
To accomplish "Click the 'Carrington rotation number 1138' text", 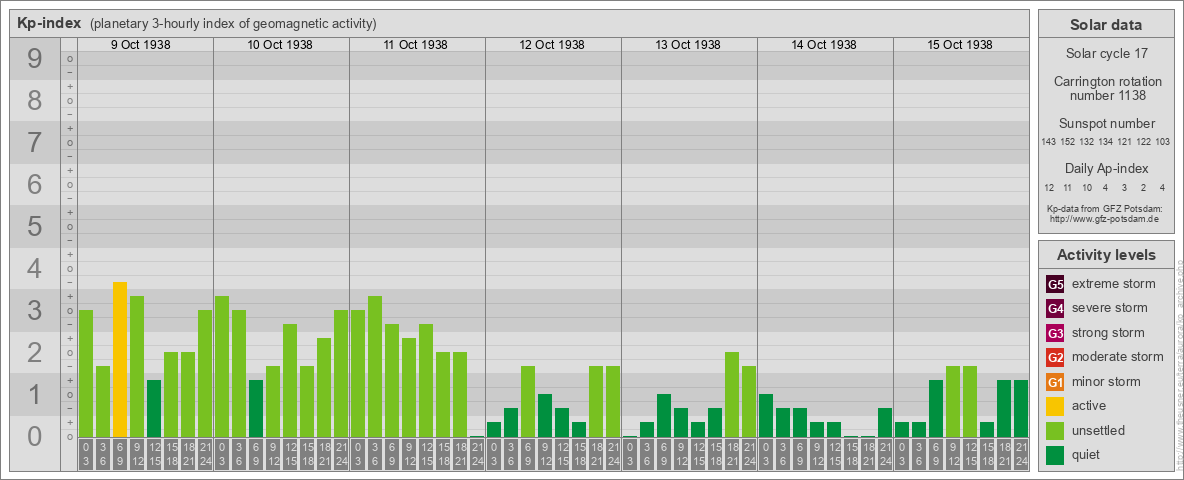I will (1106, 88).
